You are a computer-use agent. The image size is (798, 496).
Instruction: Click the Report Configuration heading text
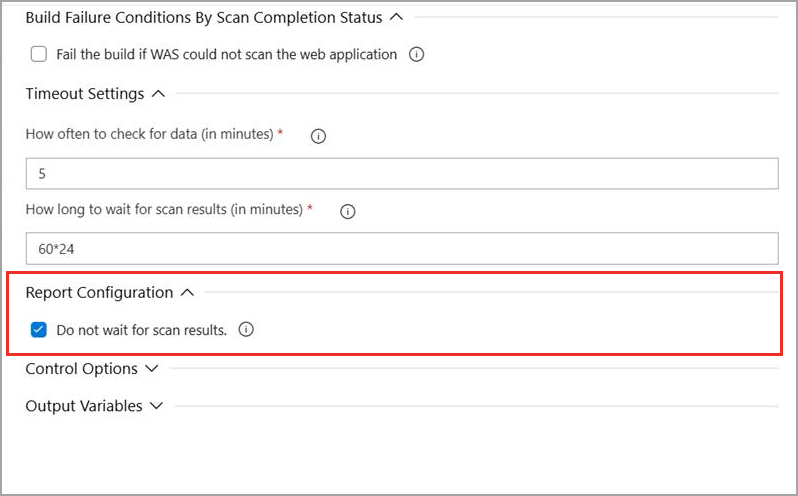99,293
